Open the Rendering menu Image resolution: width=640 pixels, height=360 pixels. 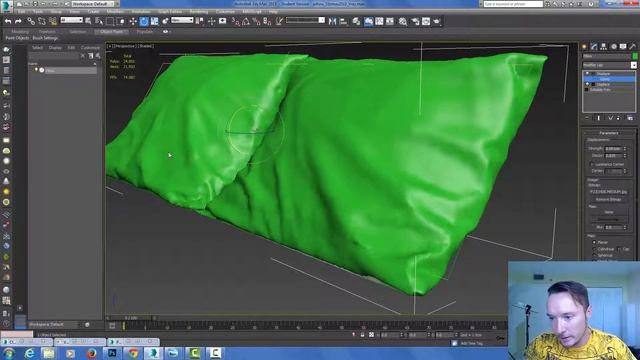199,12
